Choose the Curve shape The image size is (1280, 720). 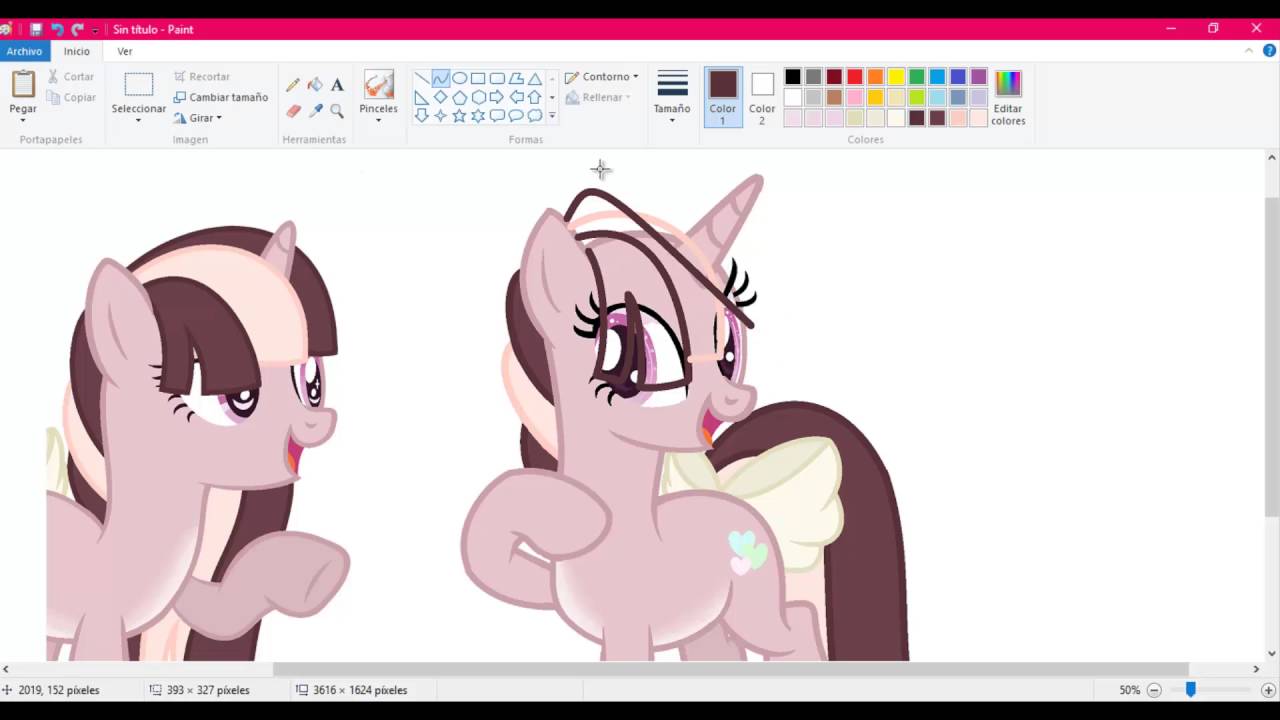coord(440,78)
